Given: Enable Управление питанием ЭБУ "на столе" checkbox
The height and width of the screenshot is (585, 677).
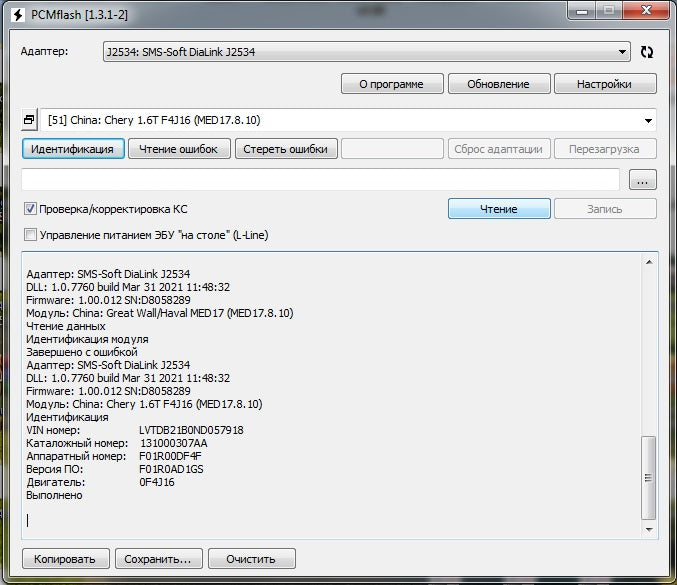Looking at the screenshot, I should tap(30, 235).
